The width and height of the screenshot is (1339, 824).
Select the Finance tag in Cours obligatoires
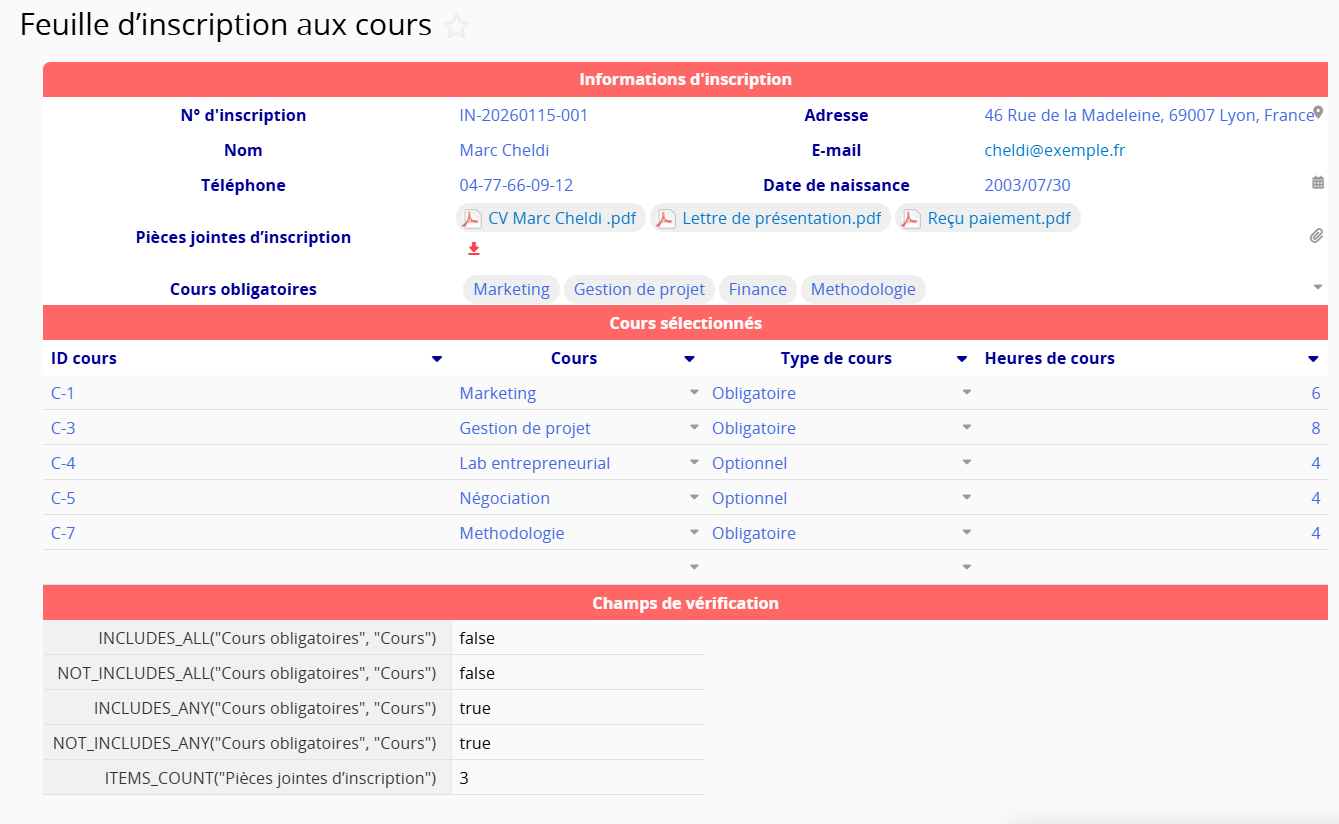pyautogui.click(x=757, y=289)
